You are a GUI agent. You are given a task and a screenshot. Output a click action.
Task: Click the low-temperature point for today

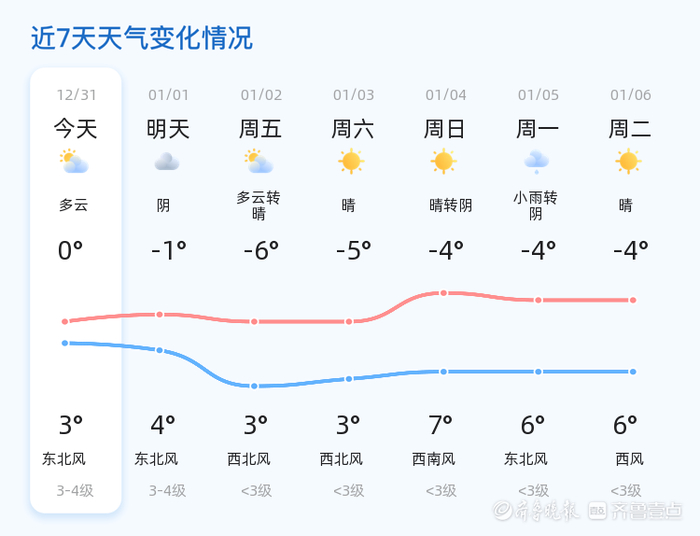point(65,343)
